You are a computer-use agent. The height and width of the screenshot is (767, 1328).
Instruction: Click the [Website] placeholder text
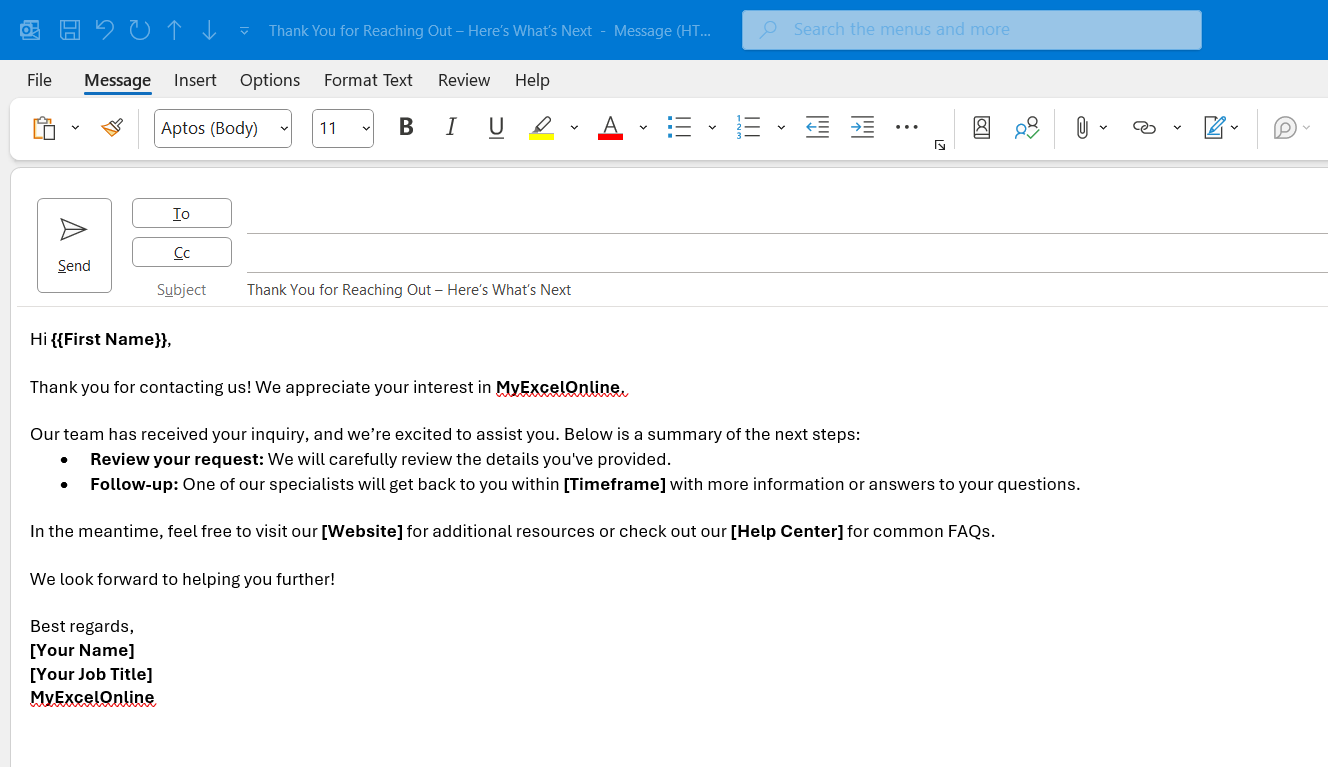(x=362, y=531)
